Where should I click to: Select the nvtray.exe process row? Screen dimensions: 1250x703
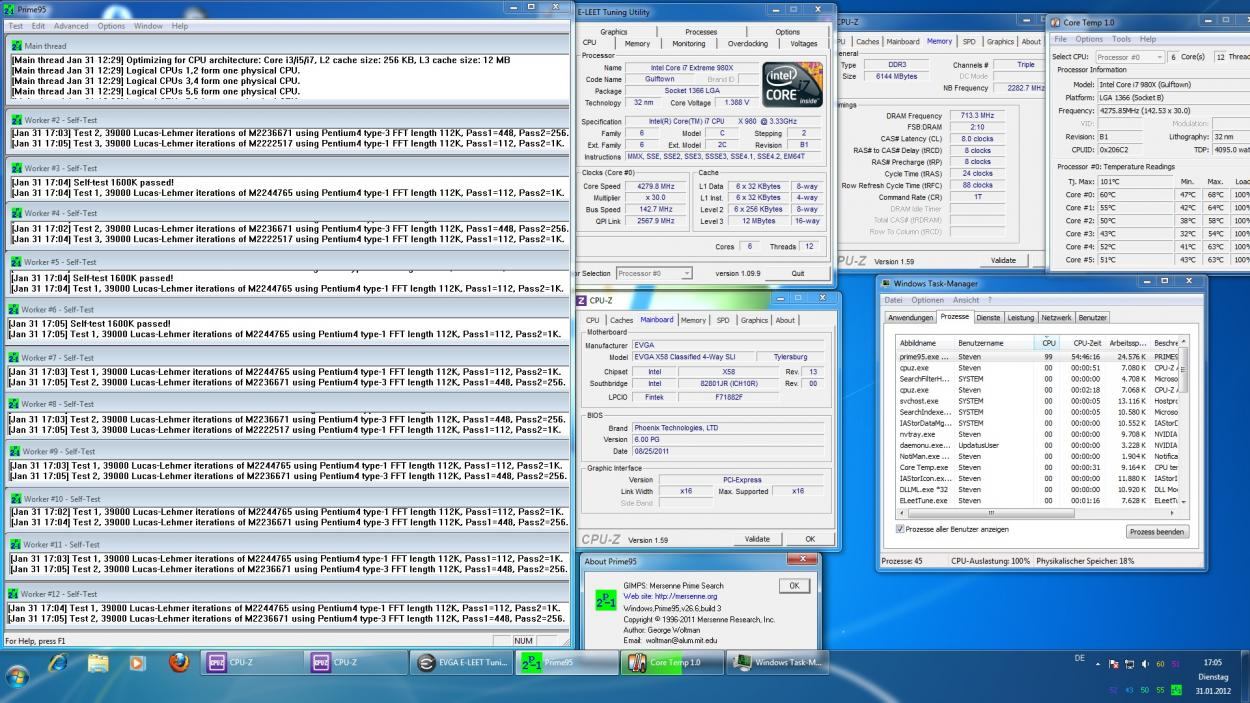1038,434
